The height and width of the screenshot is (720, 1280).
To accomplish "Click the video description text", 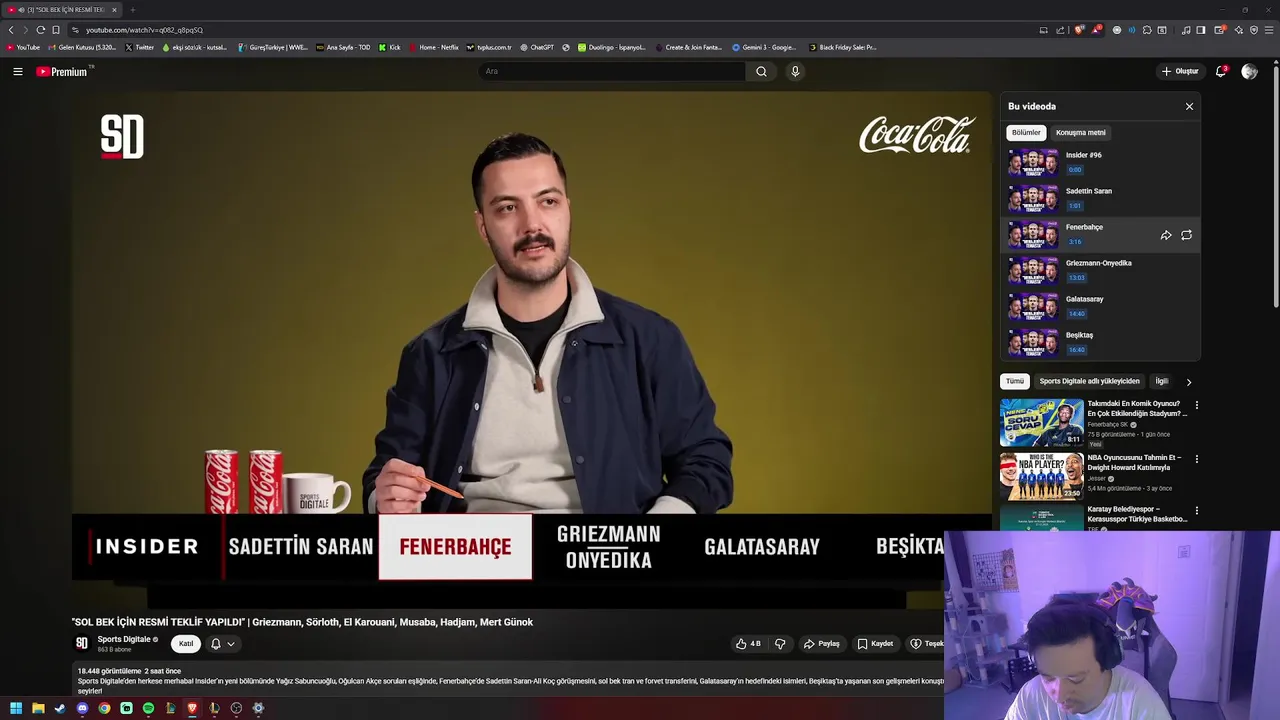I will pos(510,686).
